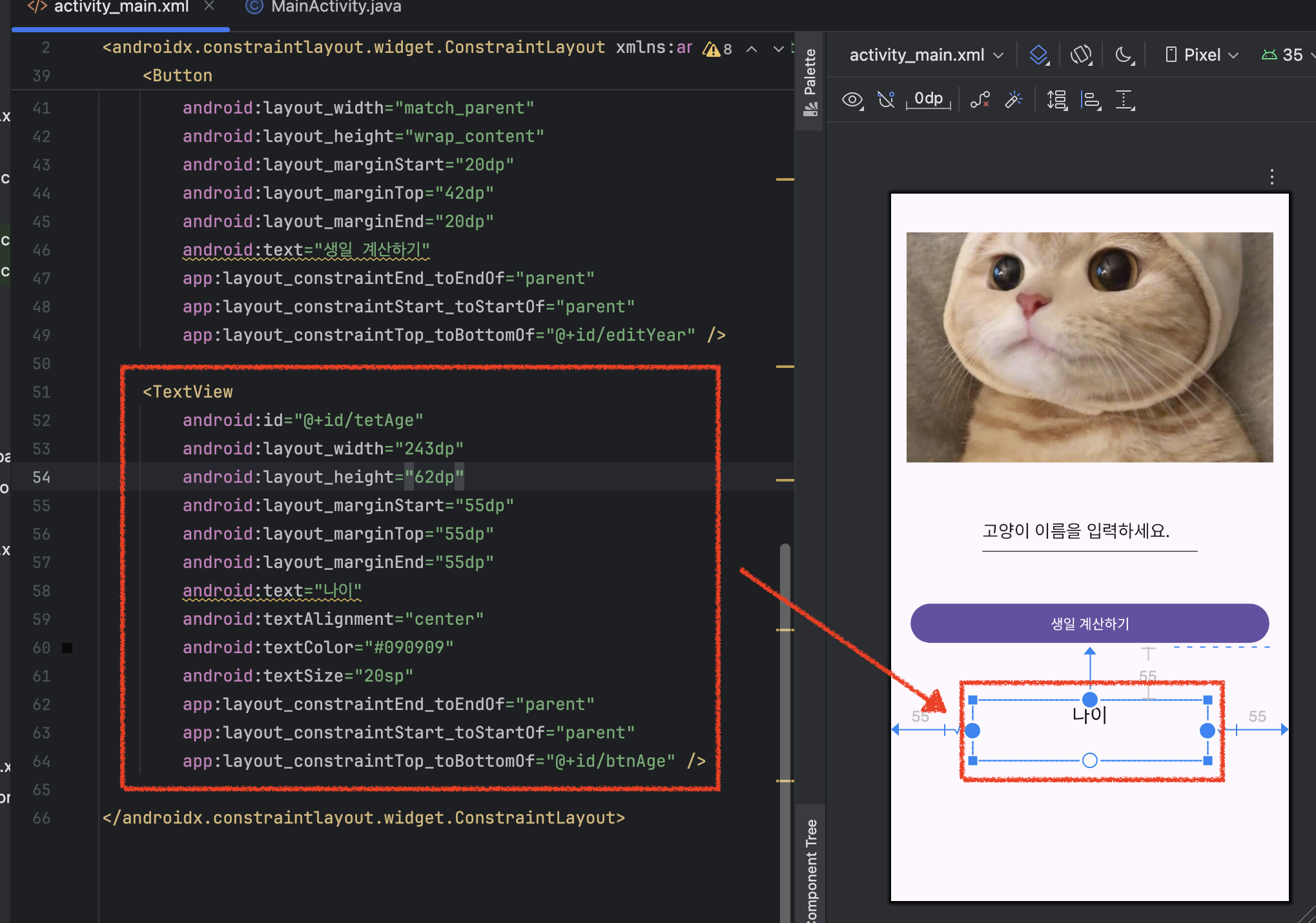Open API level 35 dropdown
The height and width of the screenshot is (923, 1316).
click(1284, 55)
